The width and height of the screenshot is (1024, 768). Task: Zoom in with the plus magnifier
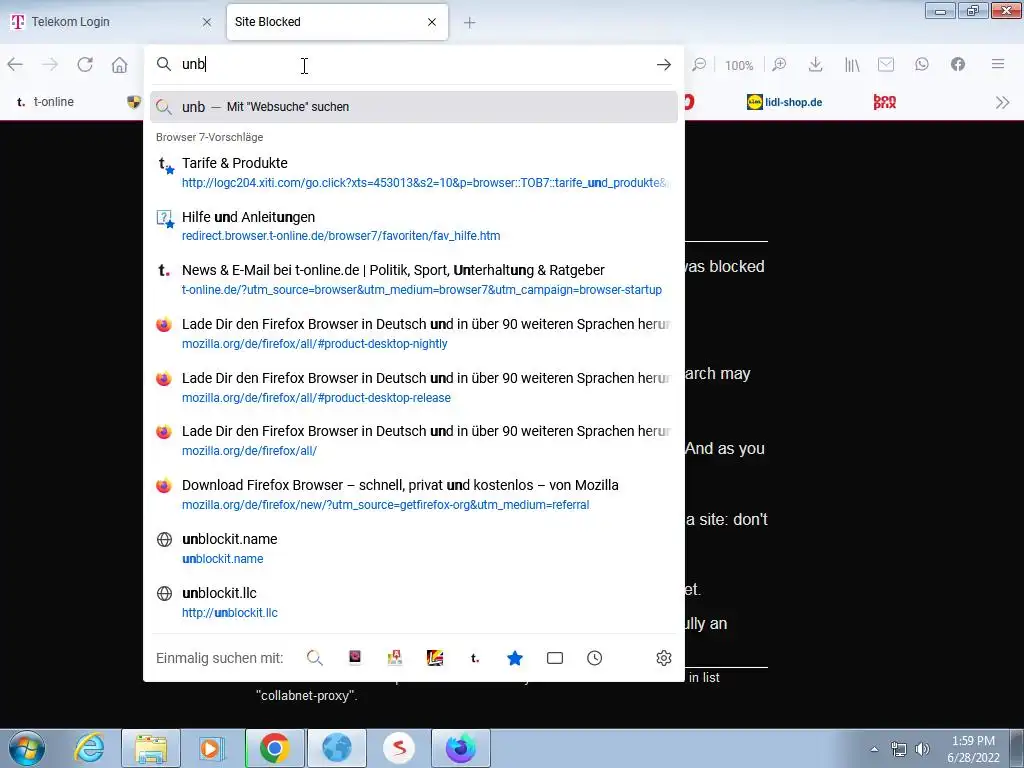tap(779, 64)
